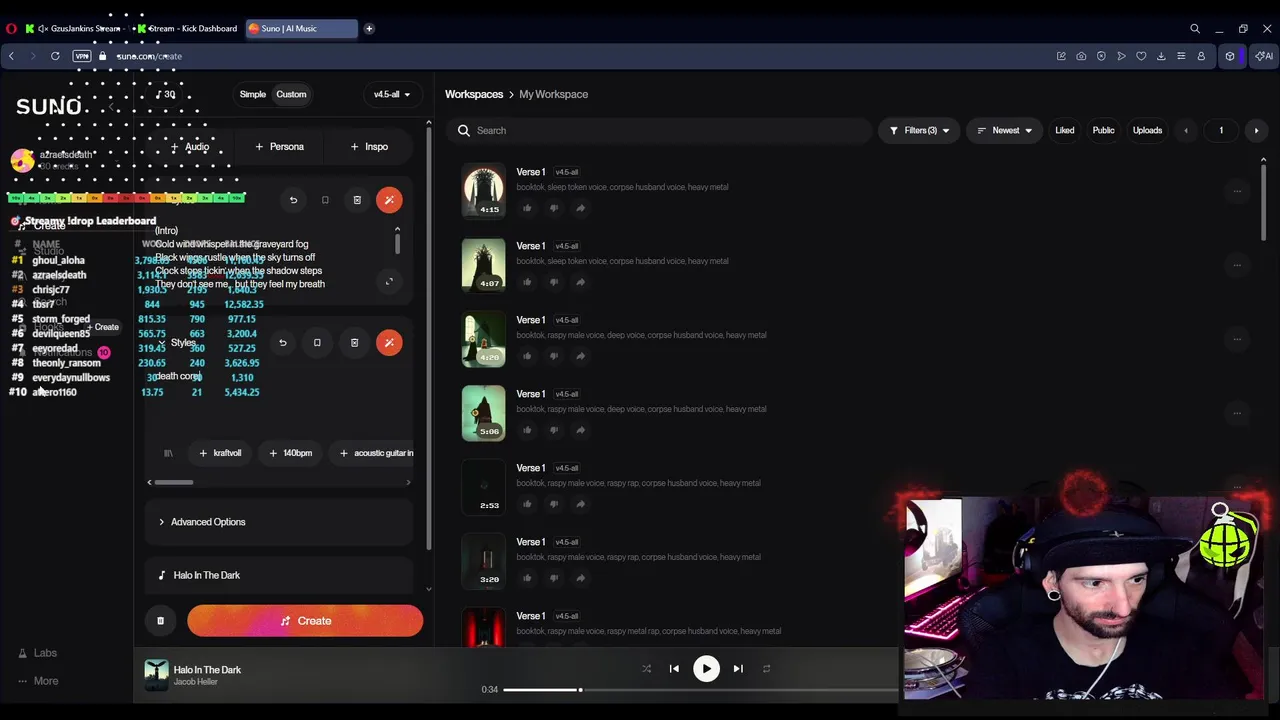This screenshot has width=1280, height=720.
Task: Open the Newest sort dropdown
Action: point(1005,130)
